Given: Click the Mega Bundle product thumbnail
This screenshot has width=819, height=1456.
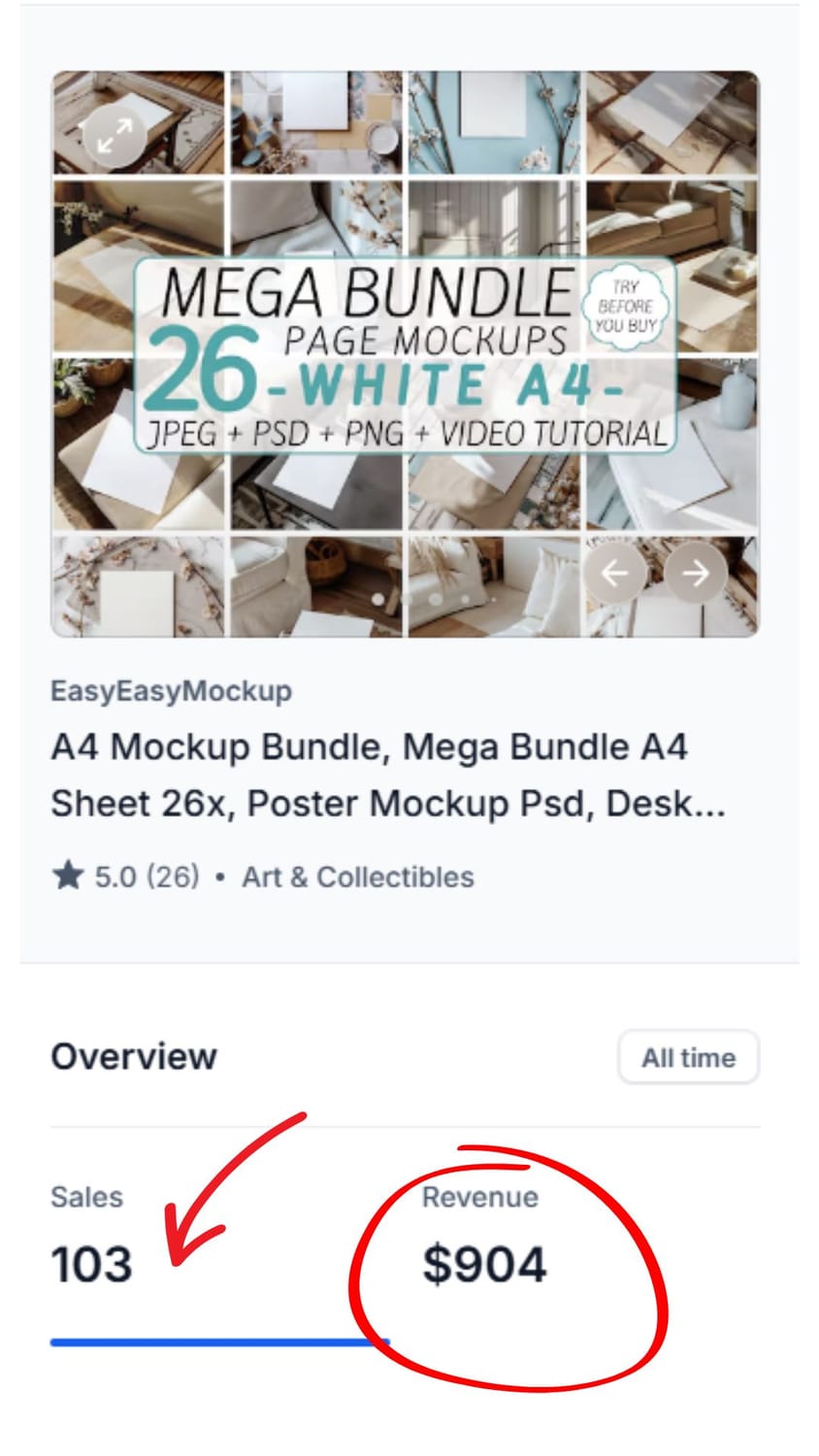Looking at the screenshot, I should [405, 354].
